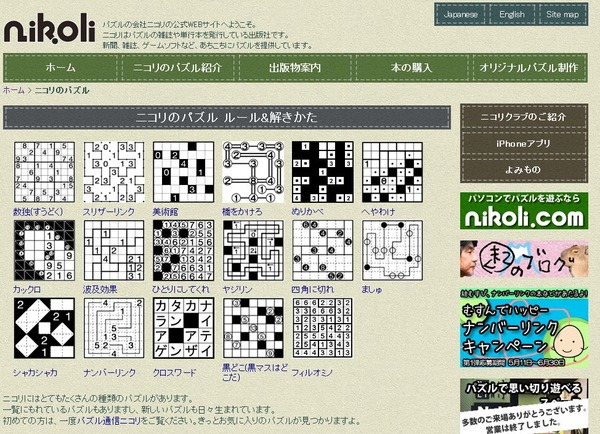Screen dimensions: 600x434
Task: Switch site language to Japanese
Action: (461, 15)
